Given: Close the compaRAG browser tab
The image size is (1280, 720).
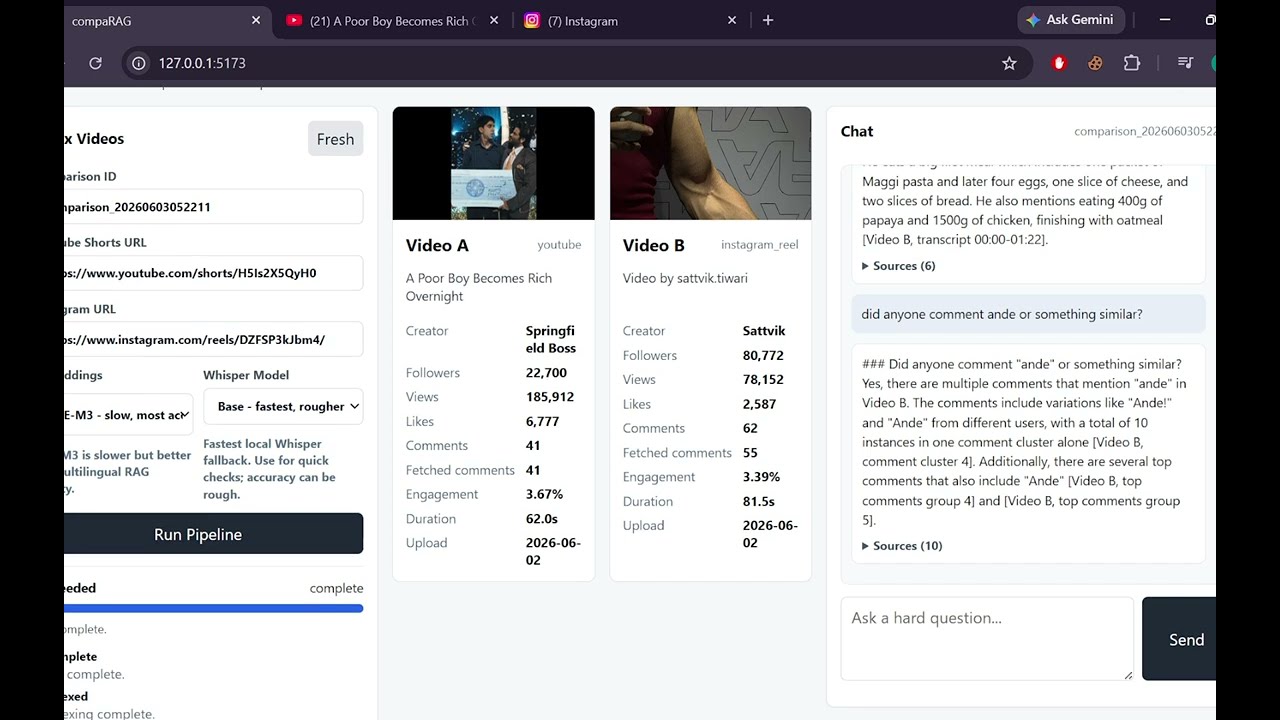Looking at the screenshot, I should point(256,20).
